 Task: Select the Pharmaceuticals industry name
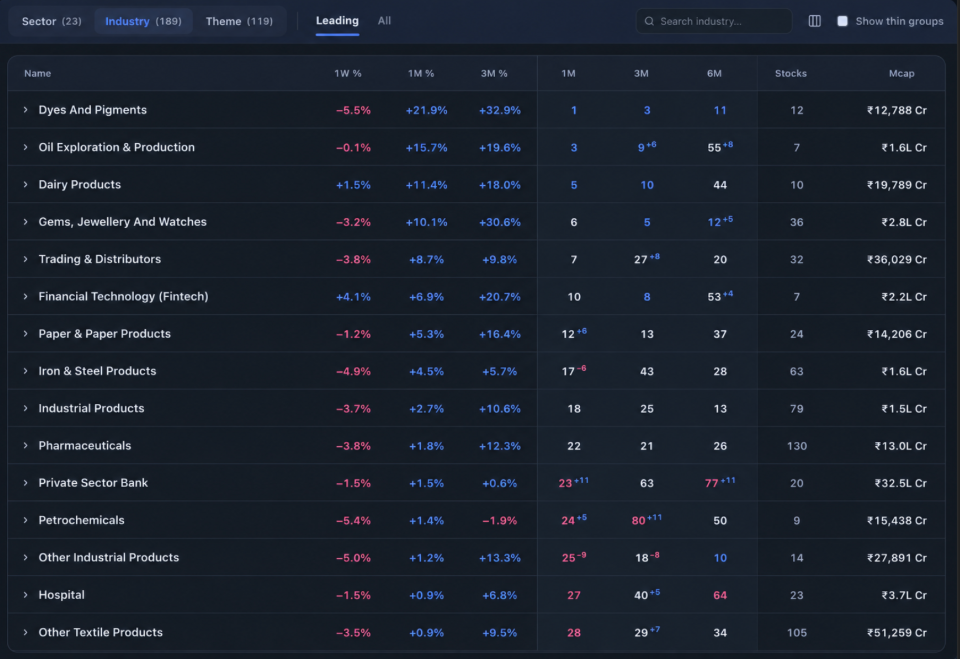pyautogui.click(x=84, y=445)
